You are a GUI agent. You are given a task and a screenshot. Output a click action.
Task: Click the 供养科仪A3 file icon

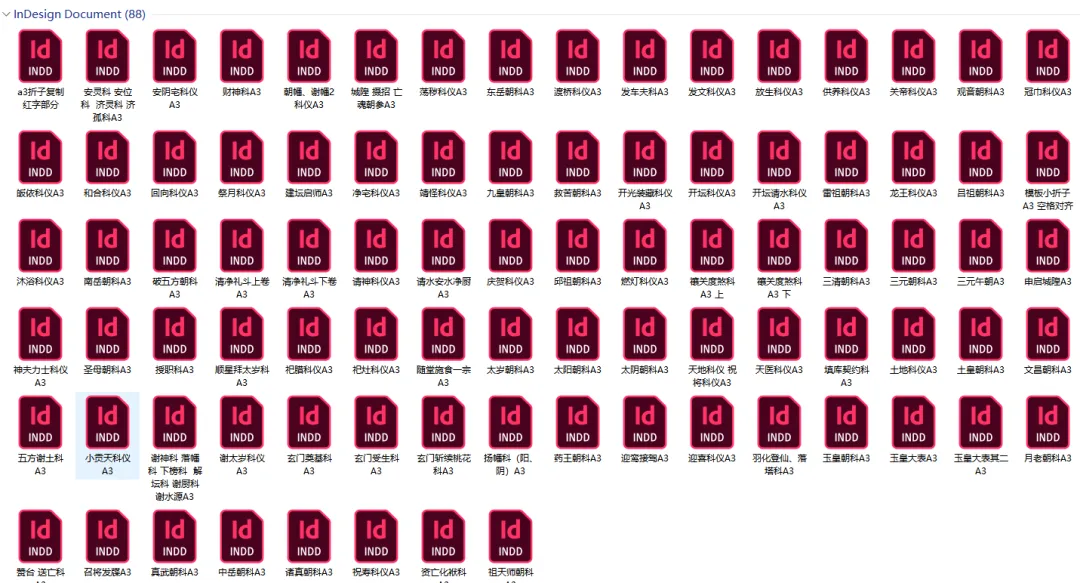pyautogui.click(x=846, y=56)
